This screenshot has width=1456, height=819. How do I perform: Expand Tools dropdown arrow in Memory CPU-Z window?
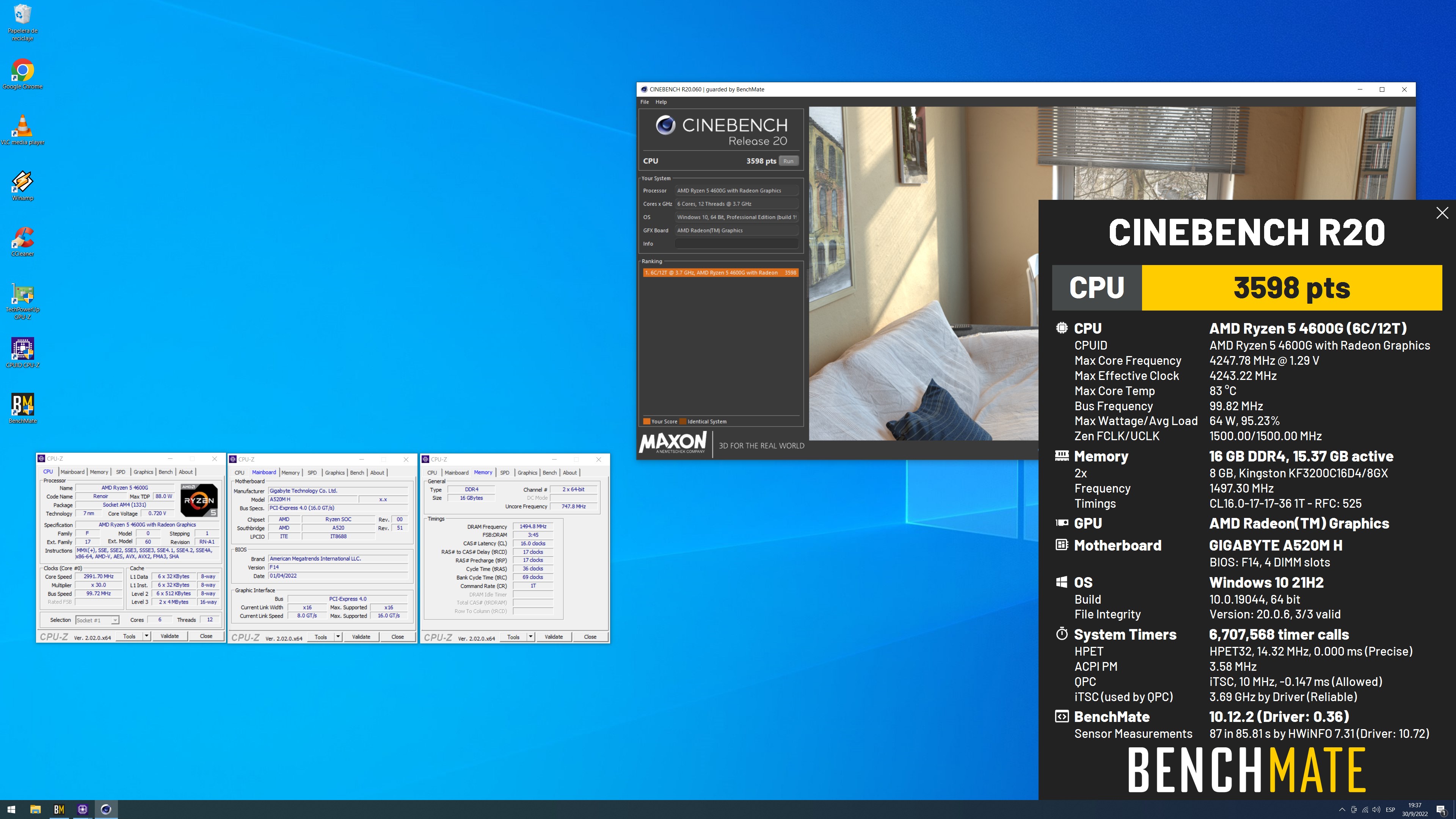point(531,637)
